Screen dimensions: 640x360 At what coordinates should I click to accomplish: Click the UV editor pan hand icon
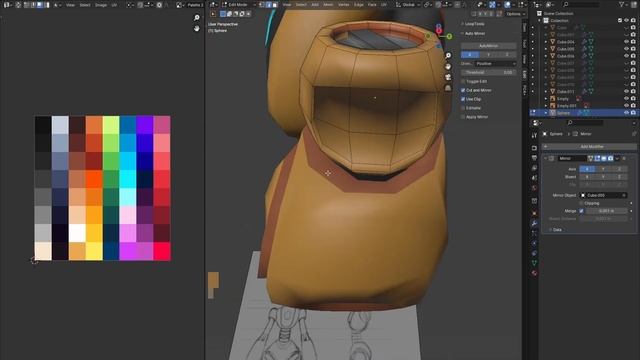(x=197, y=28)
